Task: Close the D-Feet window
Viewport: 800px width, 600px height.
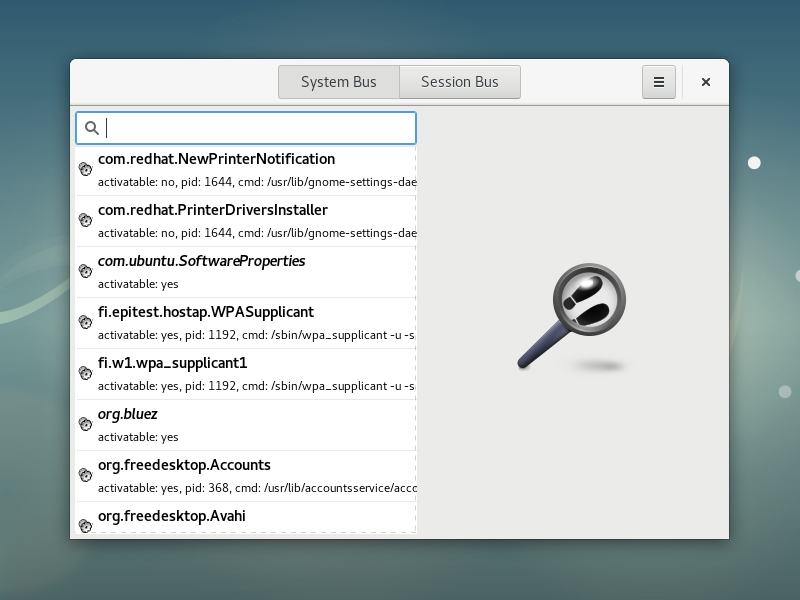Action: [x=706, y=82]
